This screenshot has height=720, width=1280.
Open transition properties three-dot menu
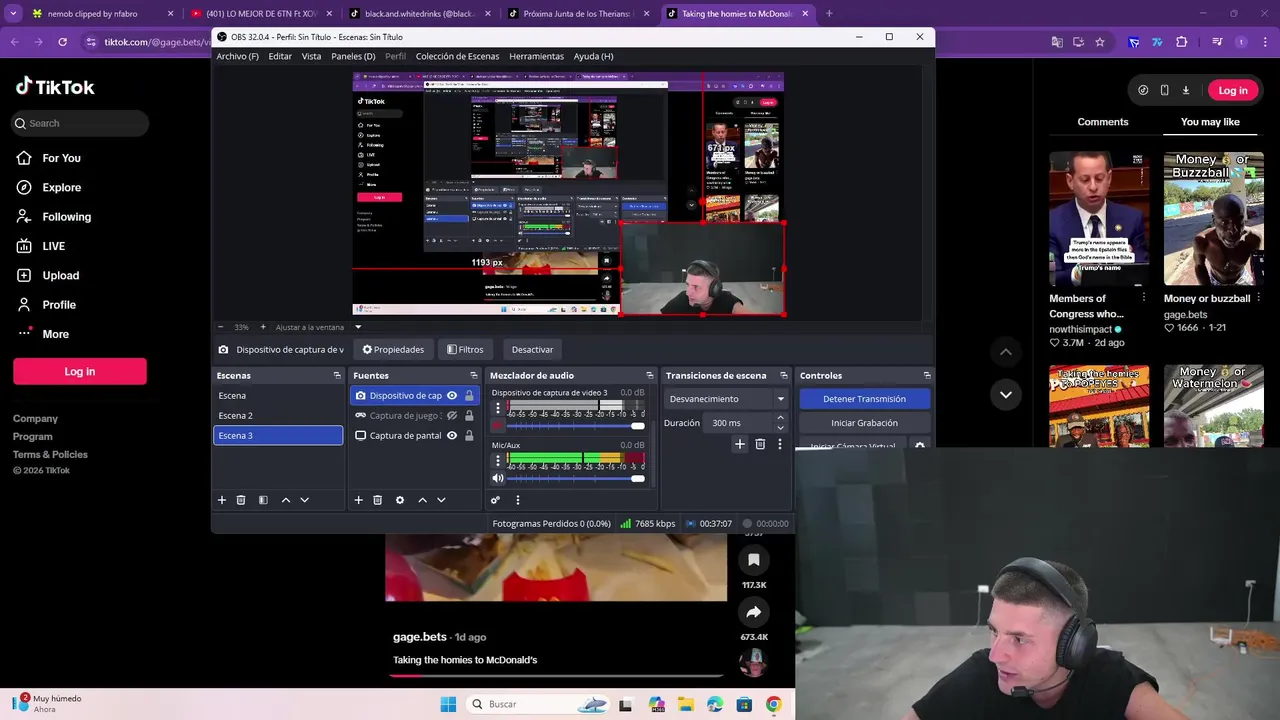coord(780,444)
